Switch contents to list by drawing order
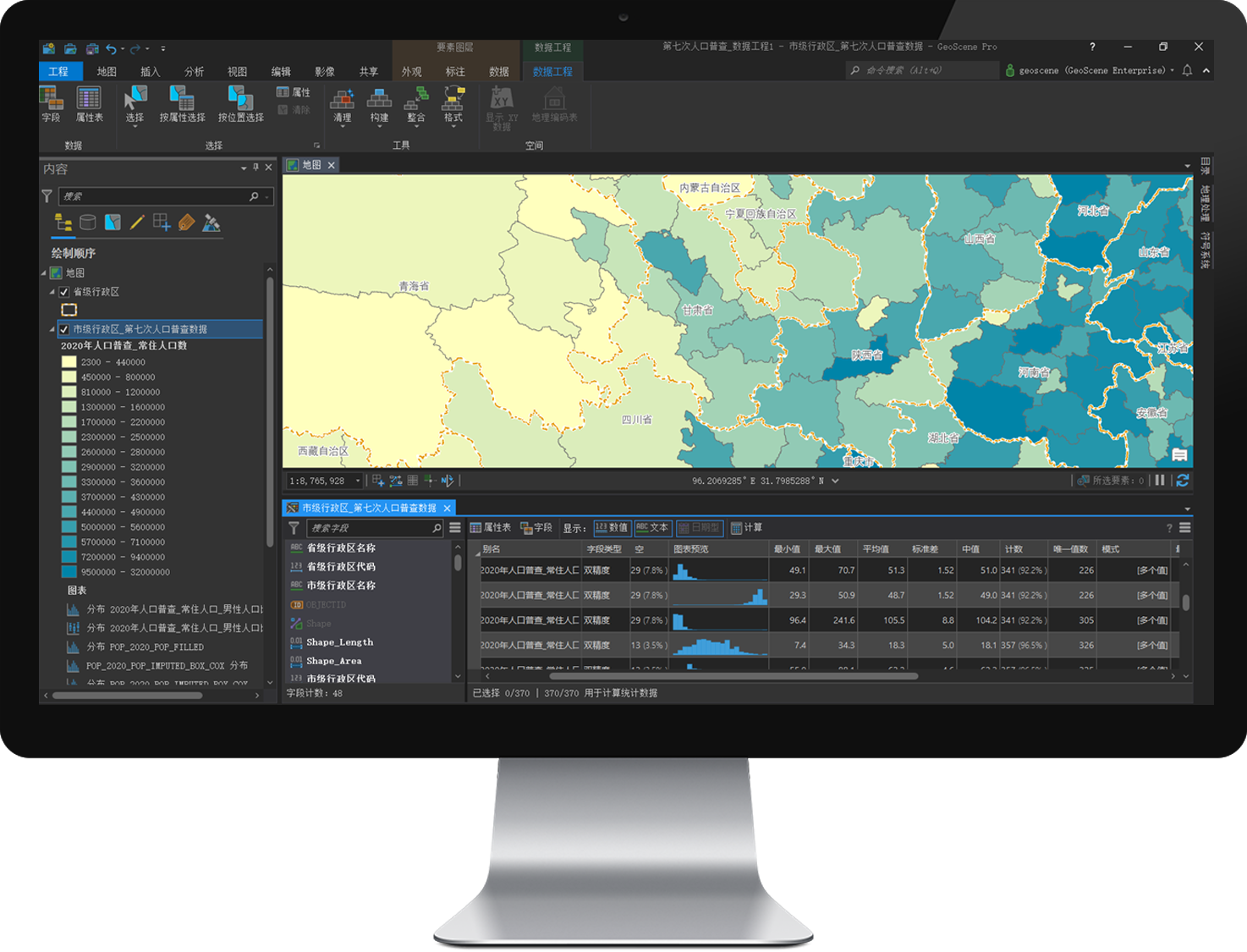Viewport: 1247px width, 952px height. click(63, 223)
